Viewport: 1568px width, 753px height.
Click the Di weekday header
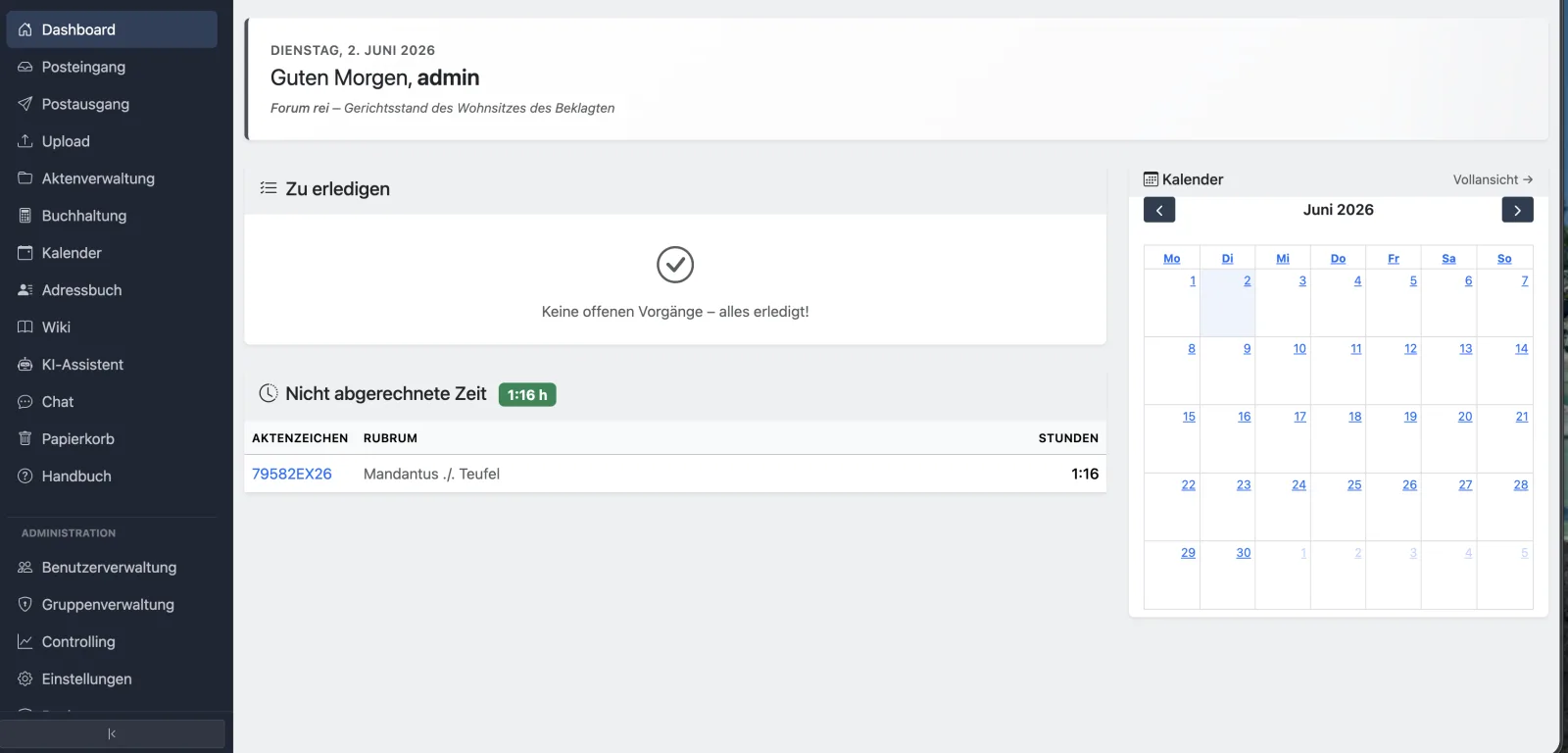(x=1227, y=259)
